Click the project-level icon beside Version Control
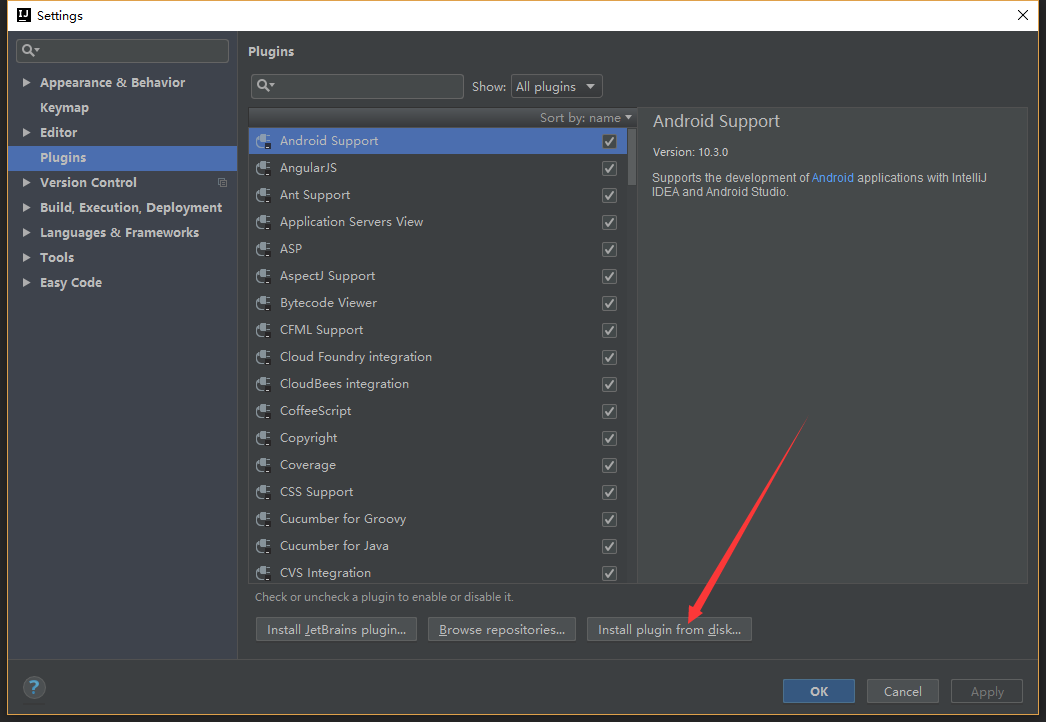 click(223, 182)
